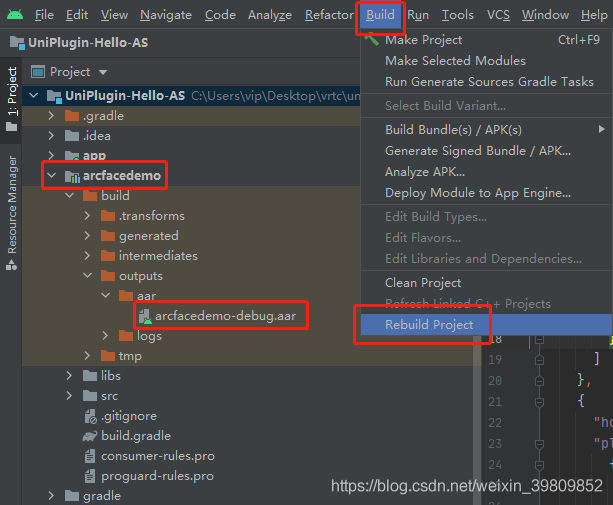Select Run Generate Sources Gradle Tasks
This screenshot has height=505, width=613.
point(486,82)
